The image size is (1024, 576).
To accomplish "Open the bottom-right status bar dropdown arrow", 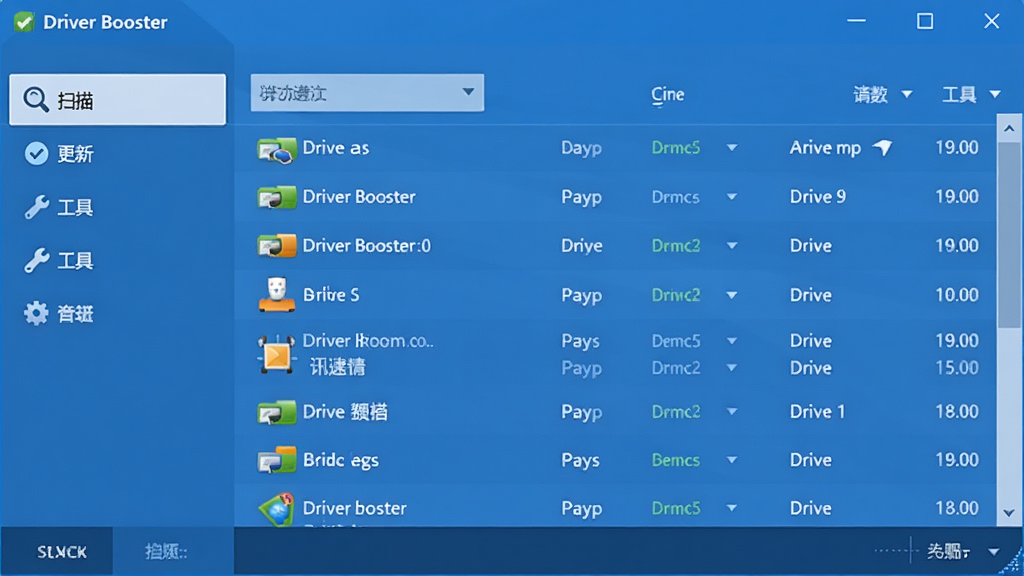I will tap(994, 552).
